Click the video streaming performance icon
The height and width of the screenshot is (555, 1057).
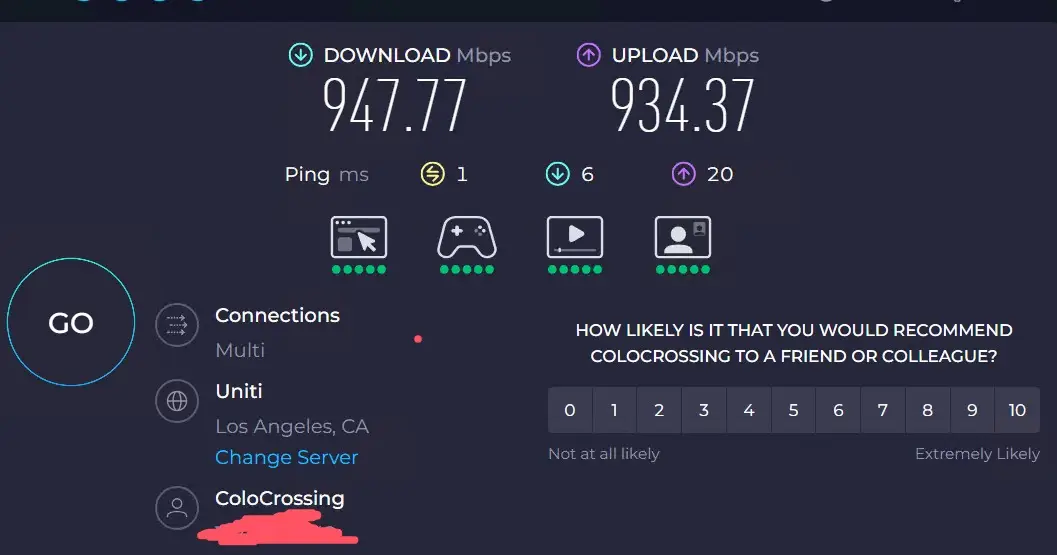(x=575, y=237)
